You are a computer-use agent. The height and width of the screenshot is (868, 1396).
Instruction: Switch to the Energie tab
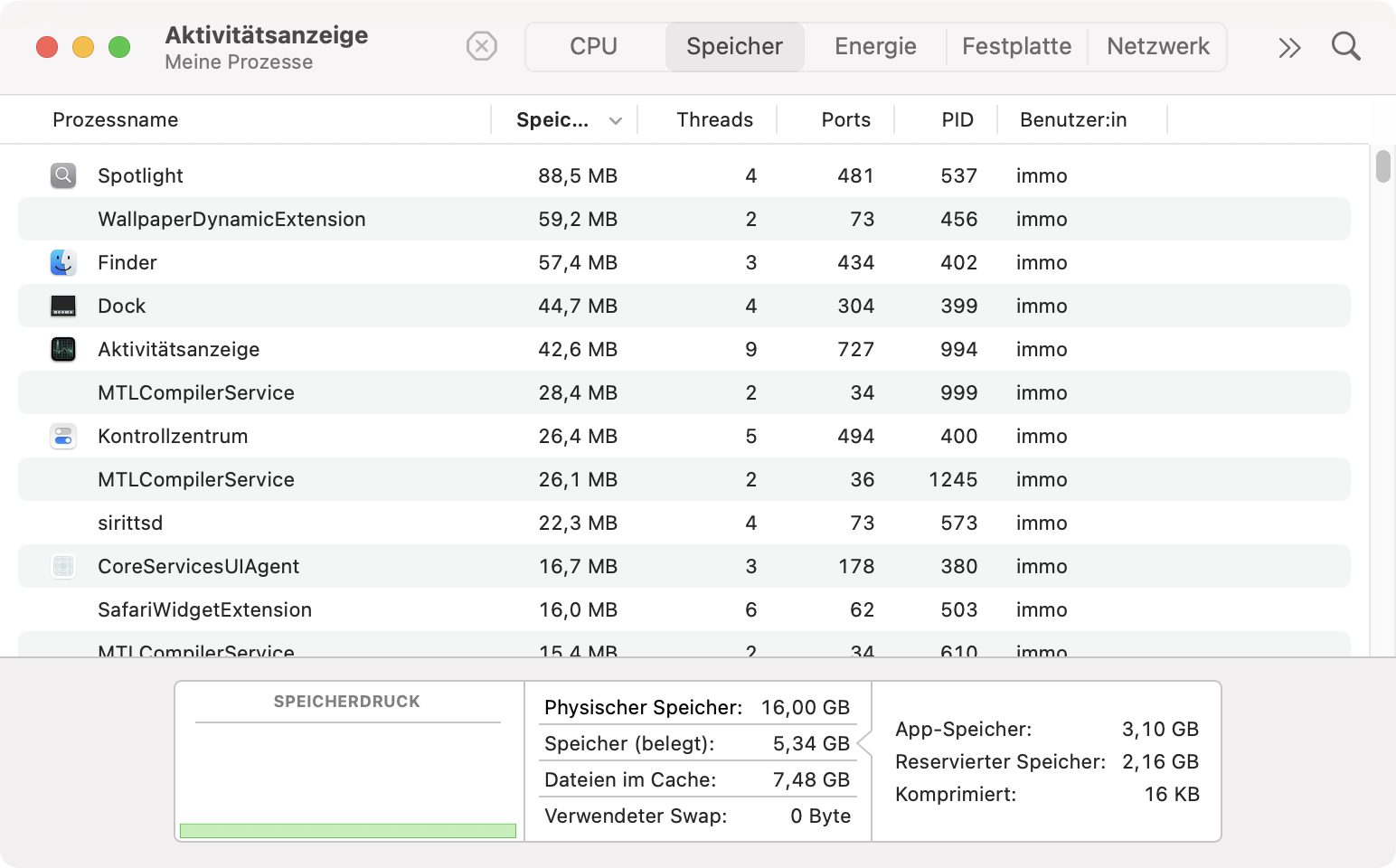click(874, 46)
